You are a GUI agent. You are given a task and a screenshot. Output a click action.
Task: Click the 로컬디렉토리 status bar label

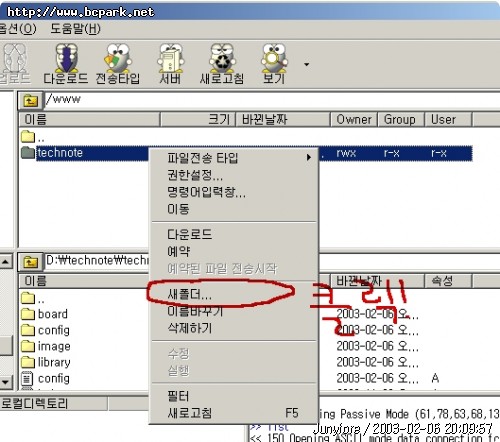pos(34,403)
